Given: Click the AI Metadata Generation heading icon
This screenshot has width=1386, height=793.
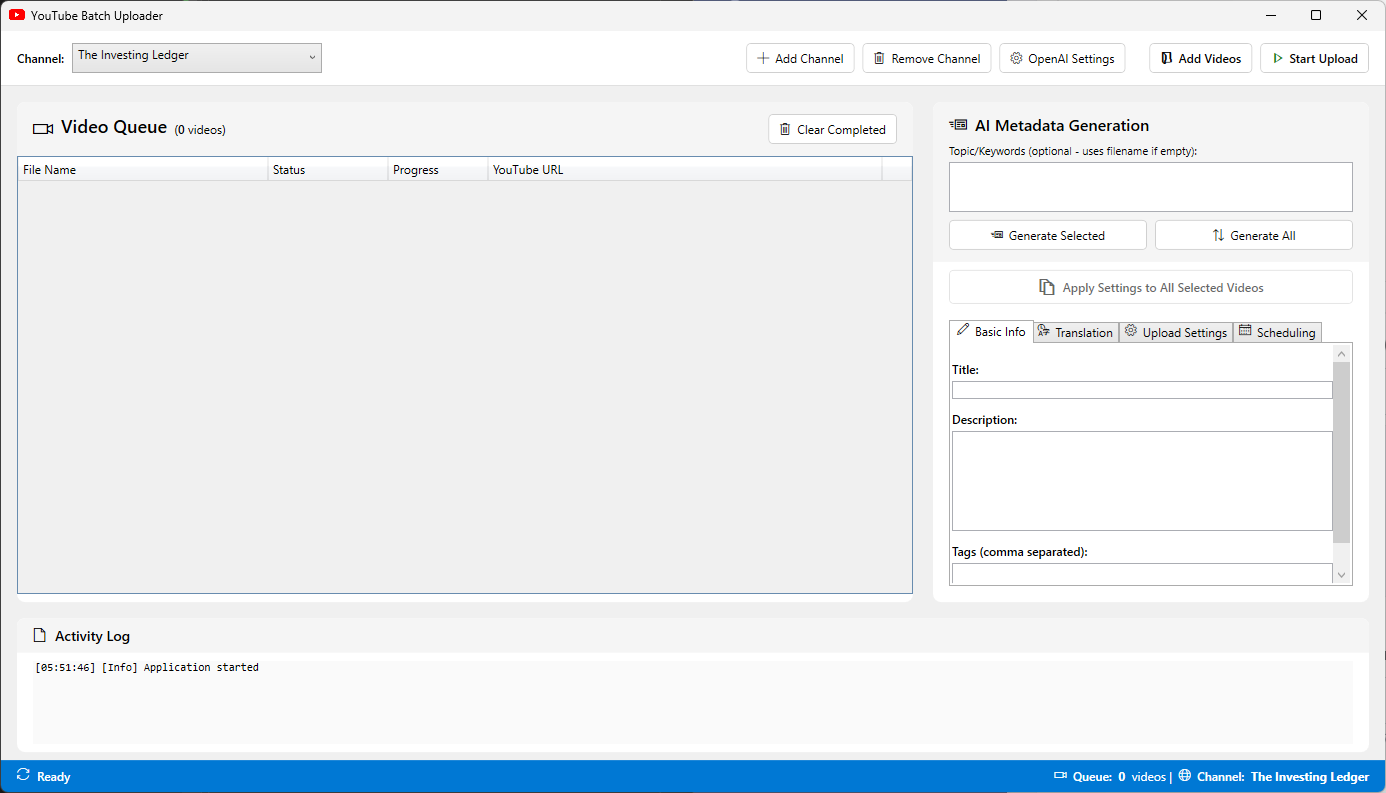Looking at the screenshot, I should pos(958,125).
